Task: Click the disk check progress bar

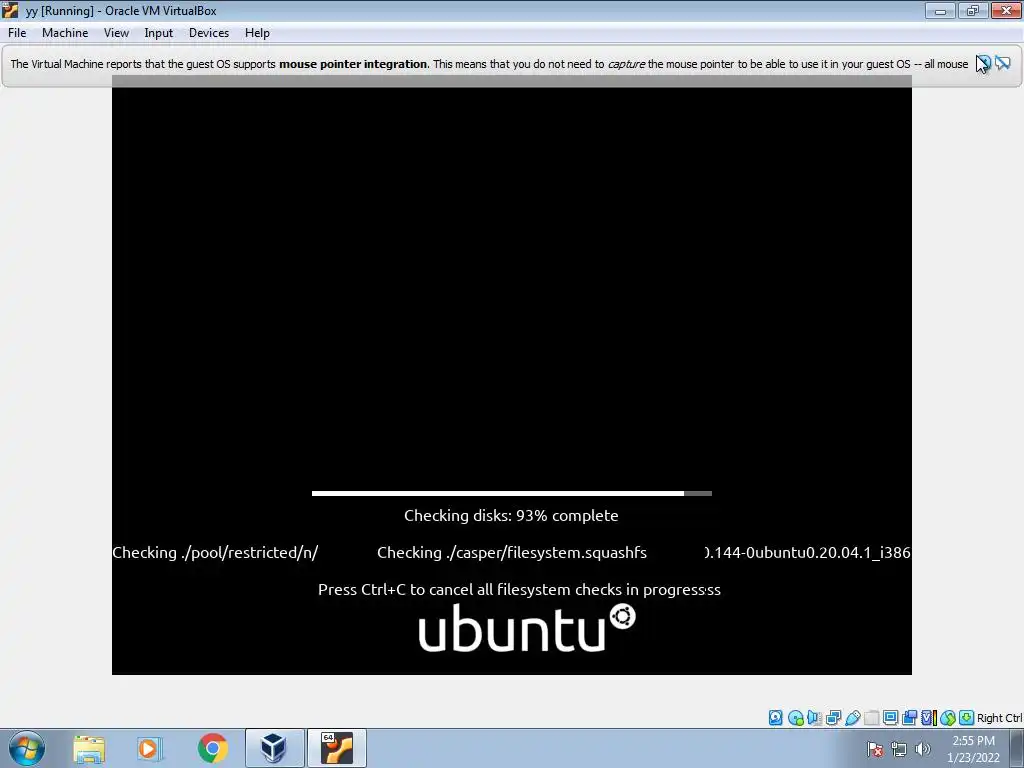Action: pos(511,494)
